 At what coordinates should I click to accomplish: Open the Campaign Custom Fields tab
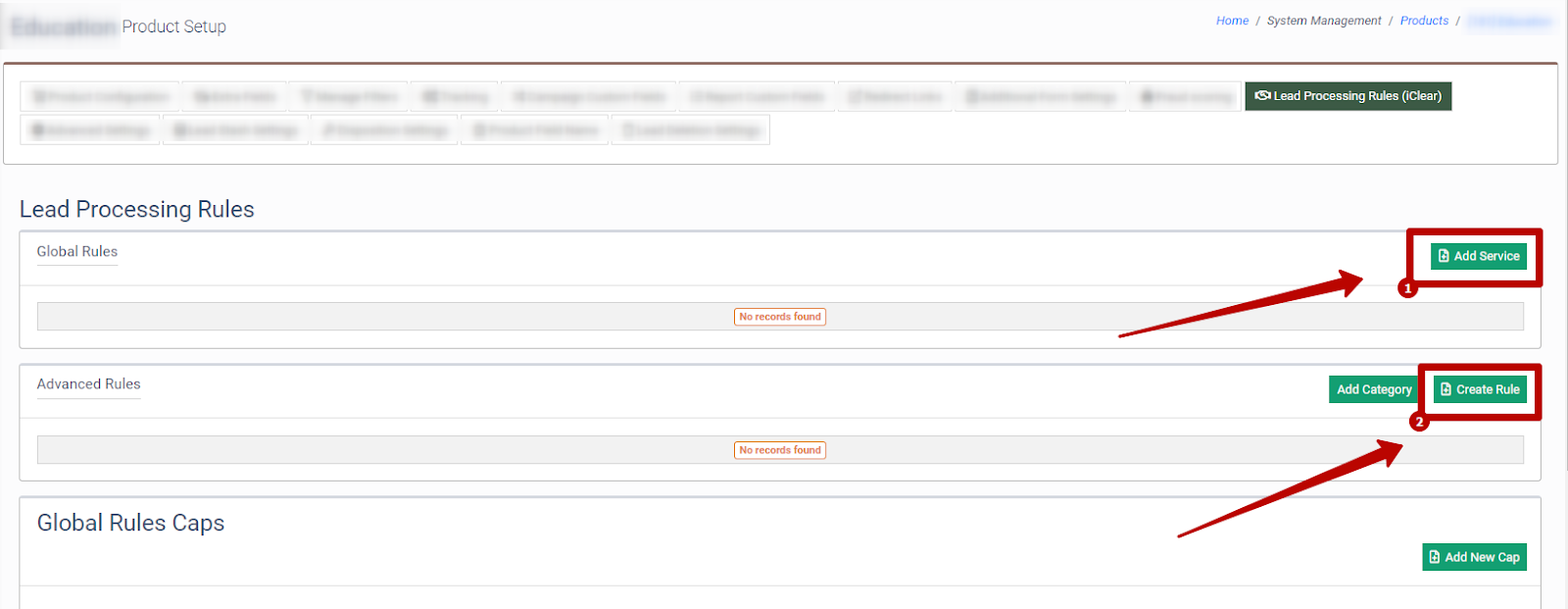pyautogui.click(x=589, y=97)
